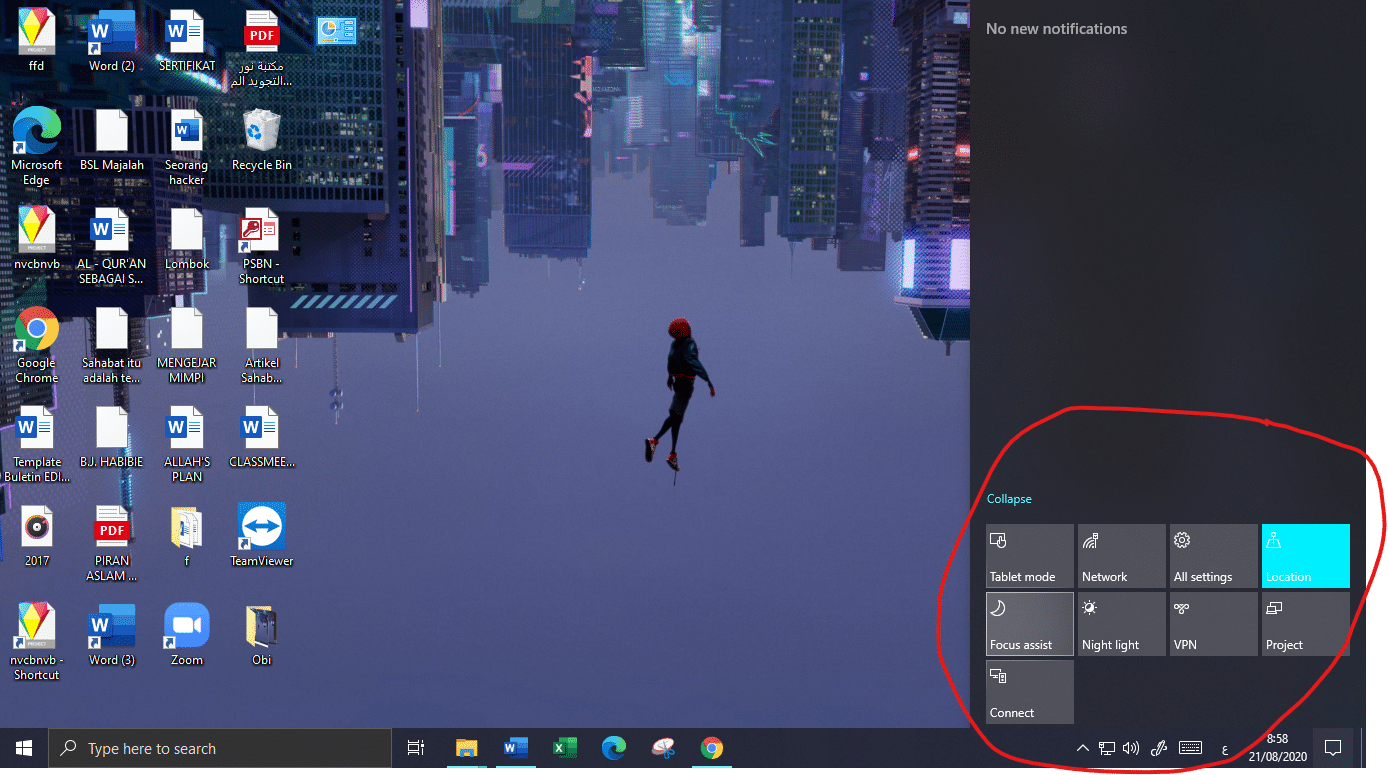Open the Project quick action tile
This screenshot has width=1388, height=775.
tap(1306, 624)
